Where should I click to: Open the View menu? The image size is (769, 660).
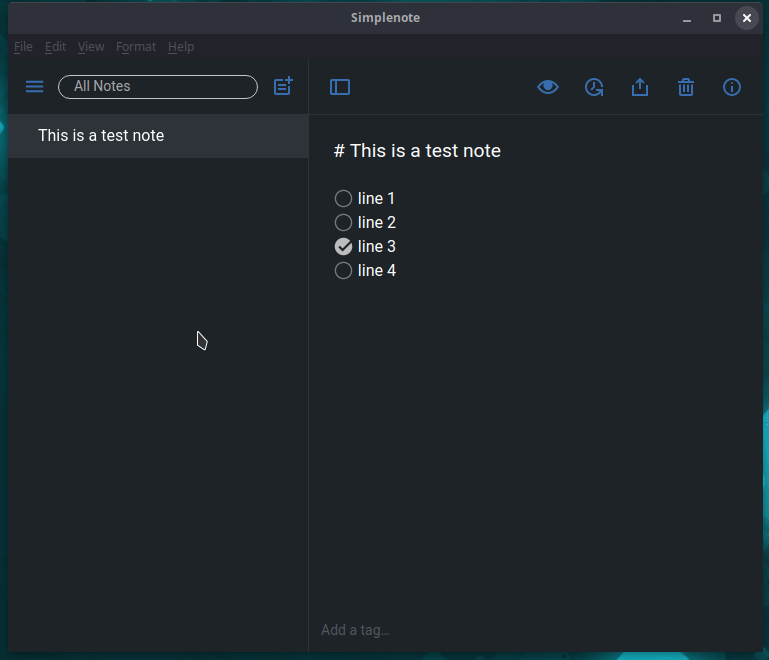(x=91, y=47)
